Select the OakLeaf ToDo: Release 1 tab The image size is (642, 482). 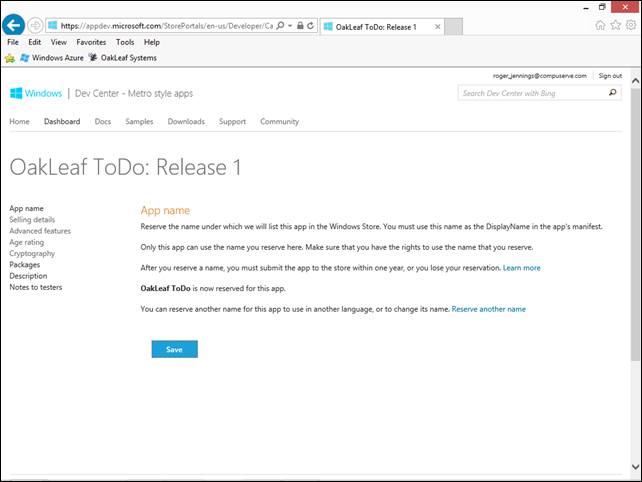click(382, 27)
